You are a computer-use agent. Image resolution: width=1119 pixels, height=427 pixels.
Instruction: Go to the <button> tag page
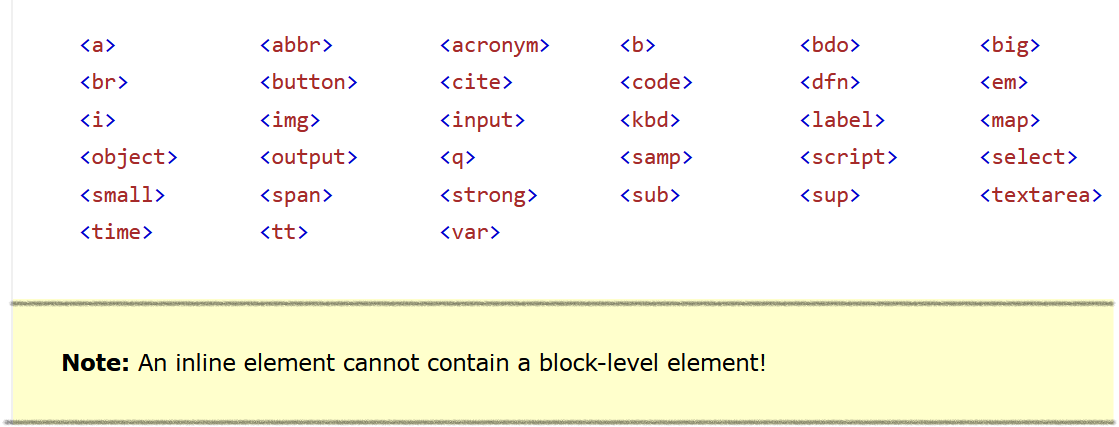coord(308,83)
